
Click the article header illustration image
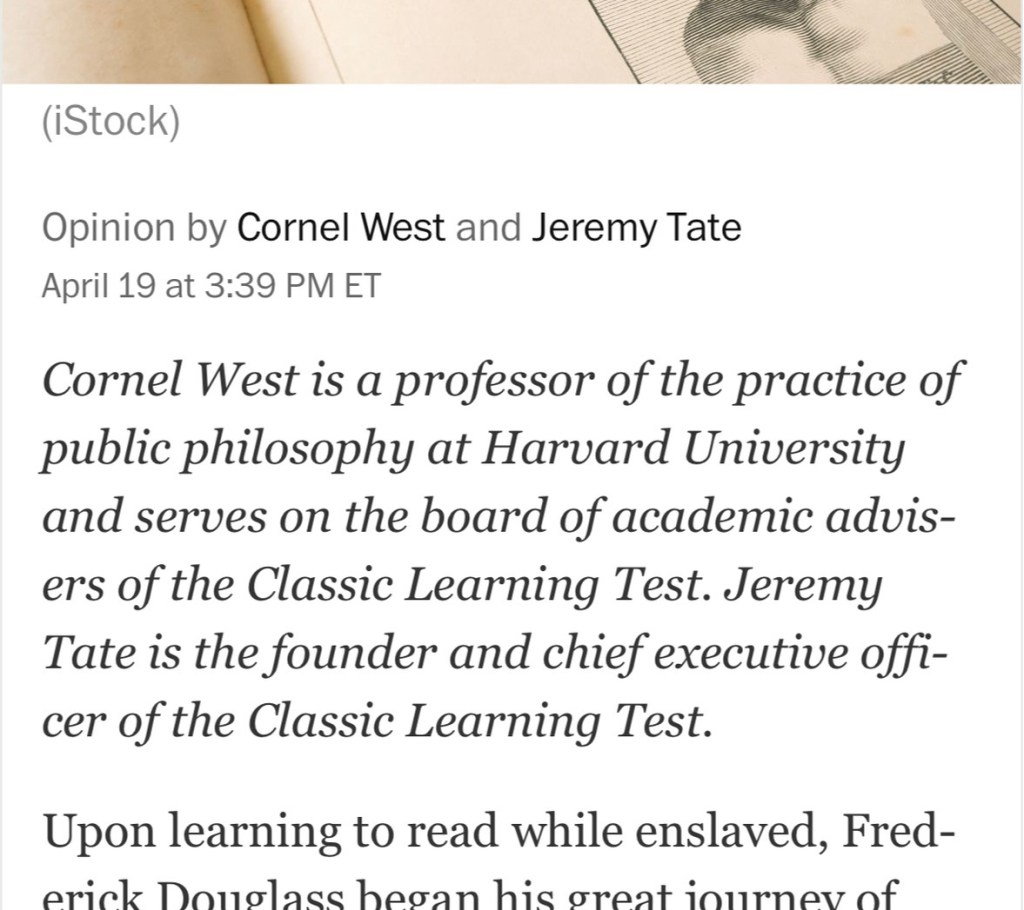(x=512, y=40)
